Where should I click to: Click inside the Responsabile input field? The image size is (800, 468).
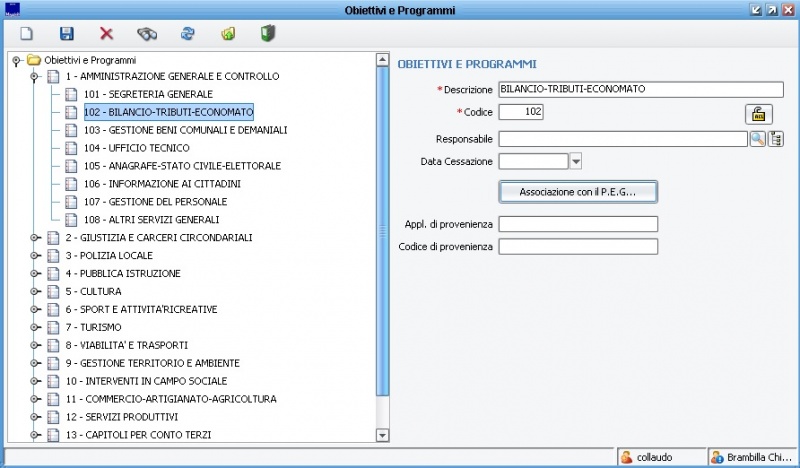[623, 139]
